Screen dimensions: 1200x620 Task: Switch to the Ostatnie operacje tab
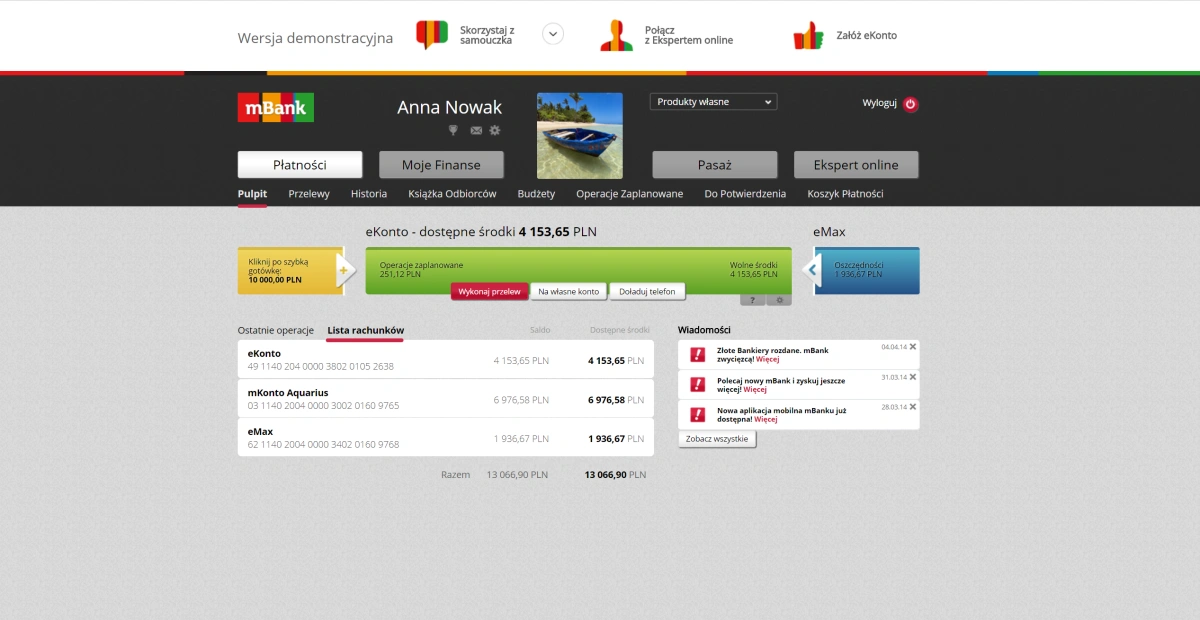(x=276, y=330)
